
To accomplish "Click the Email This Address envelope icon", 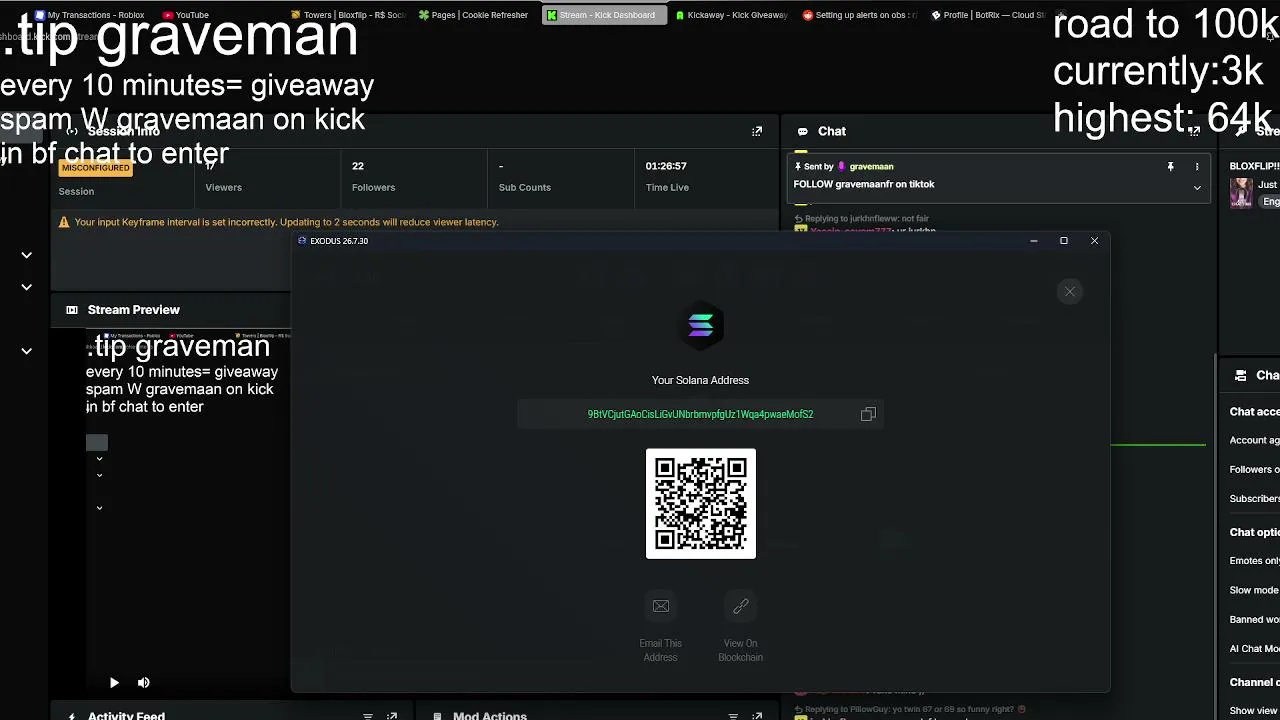I will coord(661,606).
